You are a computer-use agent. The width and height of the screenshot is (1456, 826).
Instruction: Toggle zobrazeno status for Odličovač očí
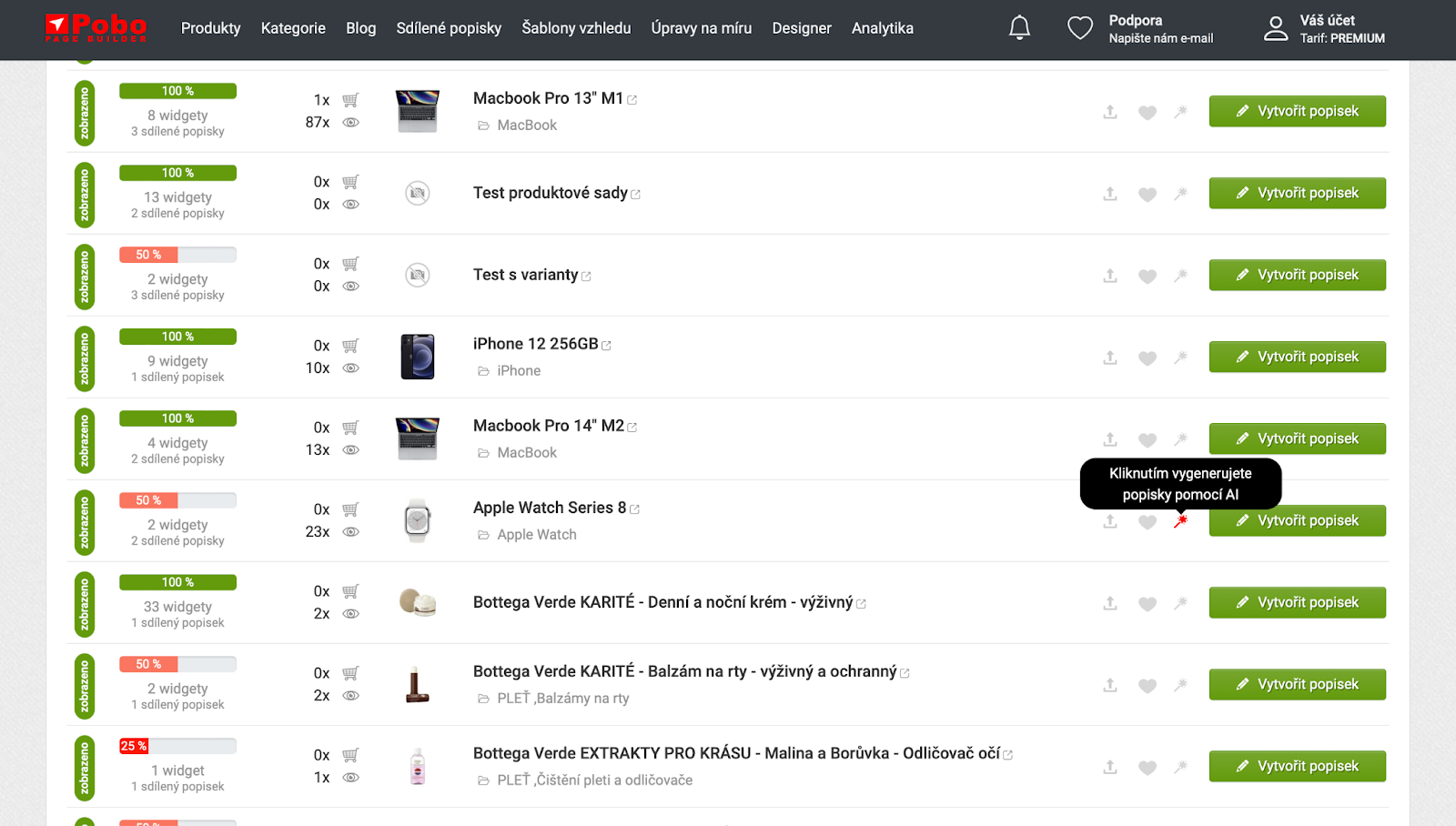pos(85,768)
